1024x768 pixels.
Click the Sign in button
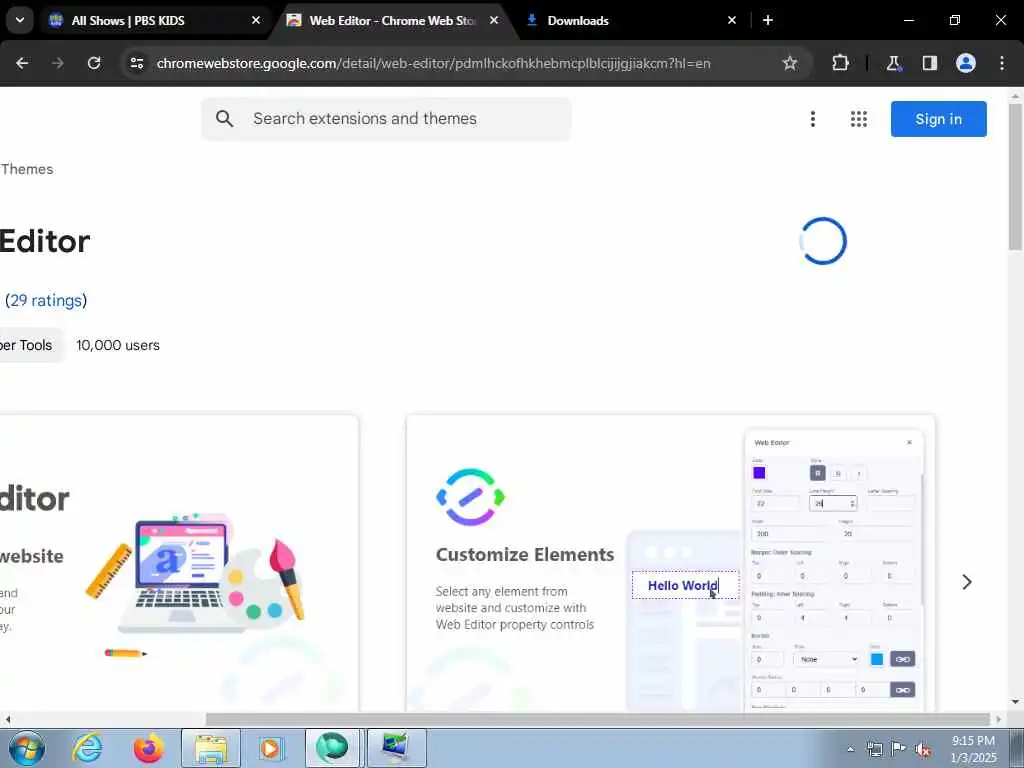tap(938, 119)
